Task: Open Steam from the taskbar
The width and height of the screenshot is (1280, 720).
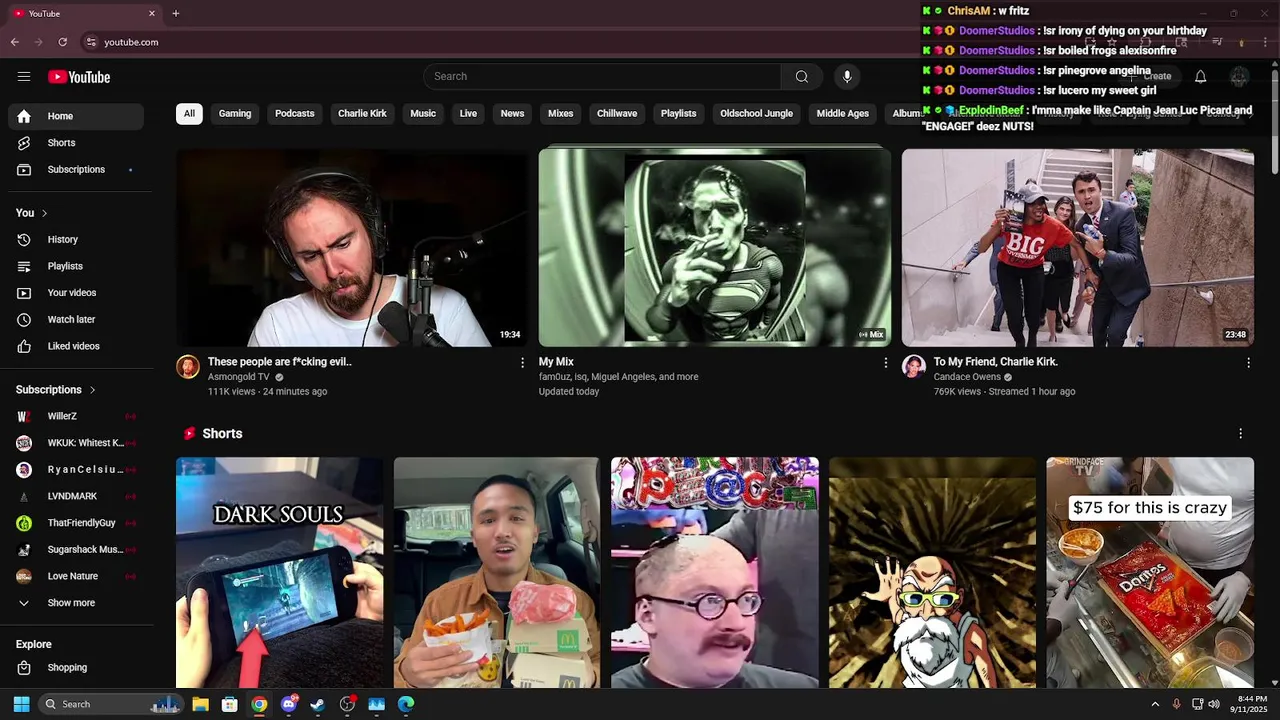Action: click(318, 704)
